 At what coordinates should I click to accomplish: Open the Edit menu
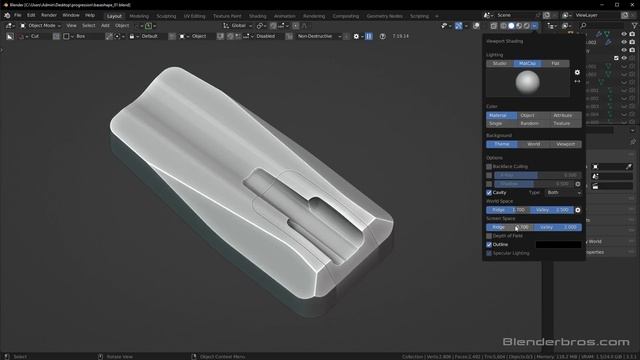pos(31,16)
